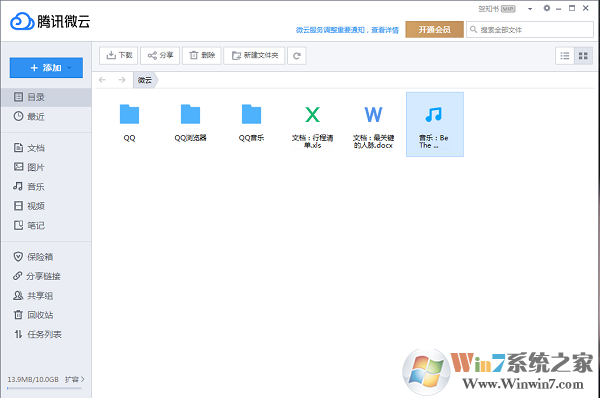This screenshot has width=600, height=398.
Task: Click the search magnifier icon
Action: [473, 29]
